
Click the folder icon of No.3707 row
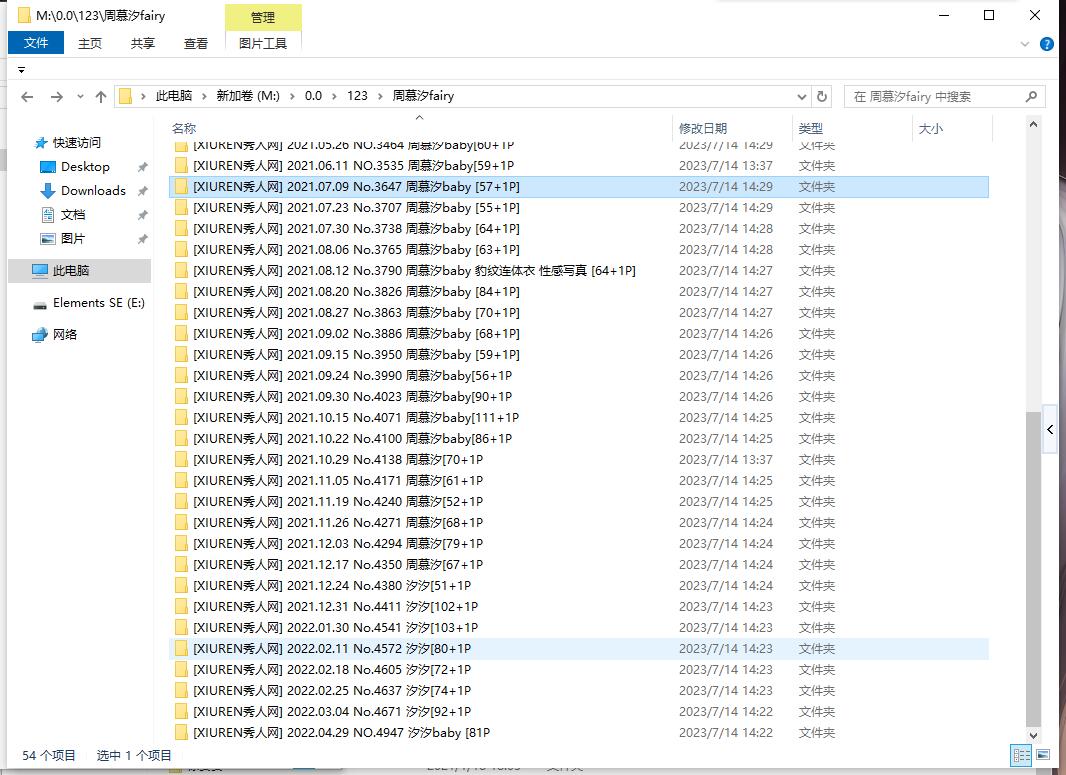point(182,207)
